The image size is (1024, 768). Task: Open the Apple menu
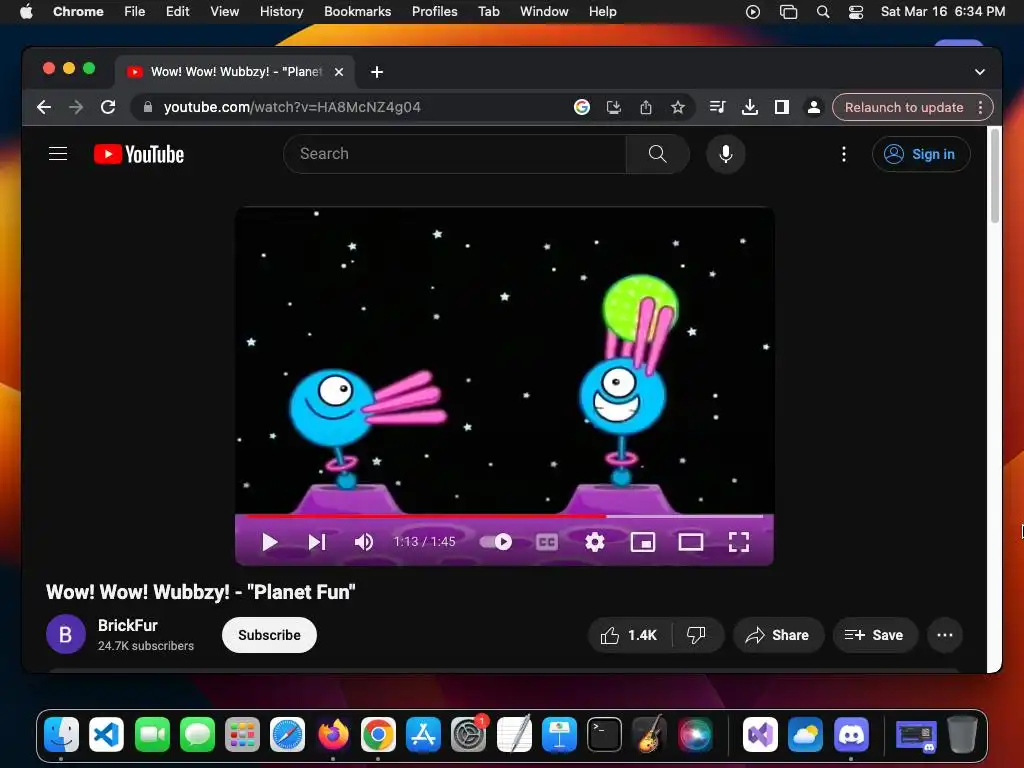pos(26,11)
